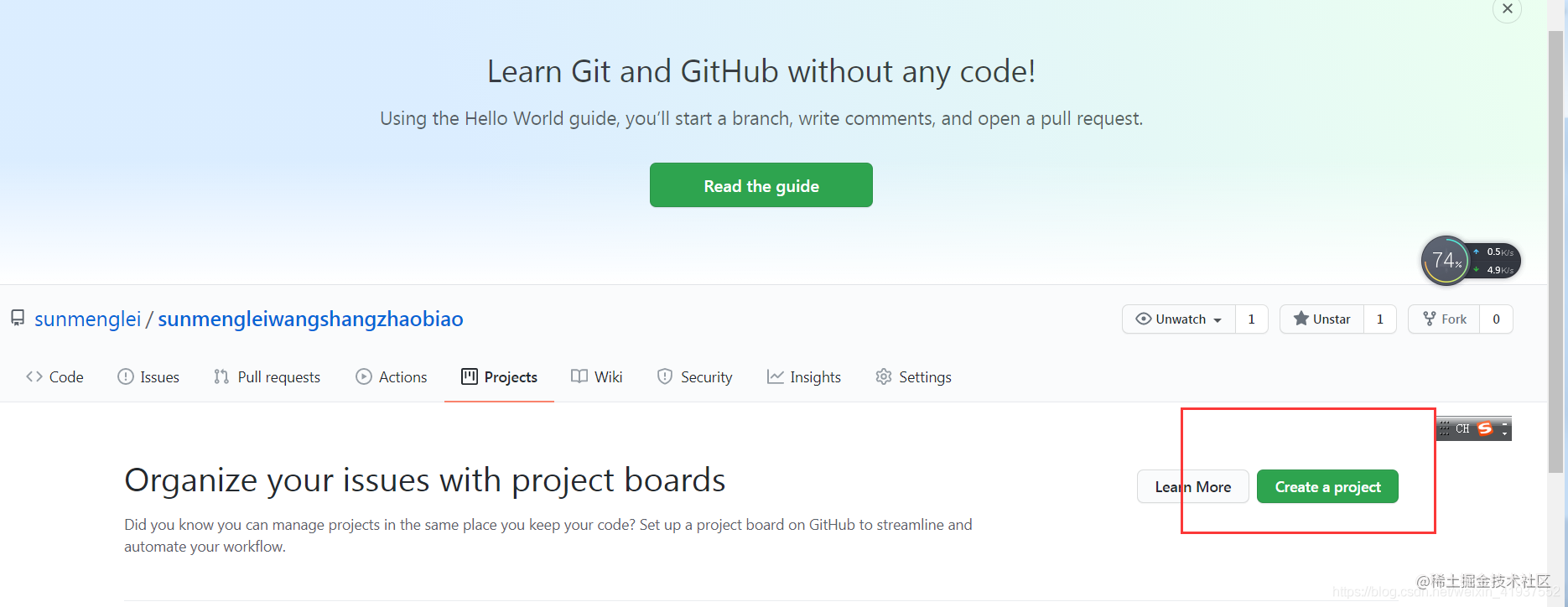Open the Pull requests tab
This screenshot has width=1568, height=607.
[x=267, y=377]
